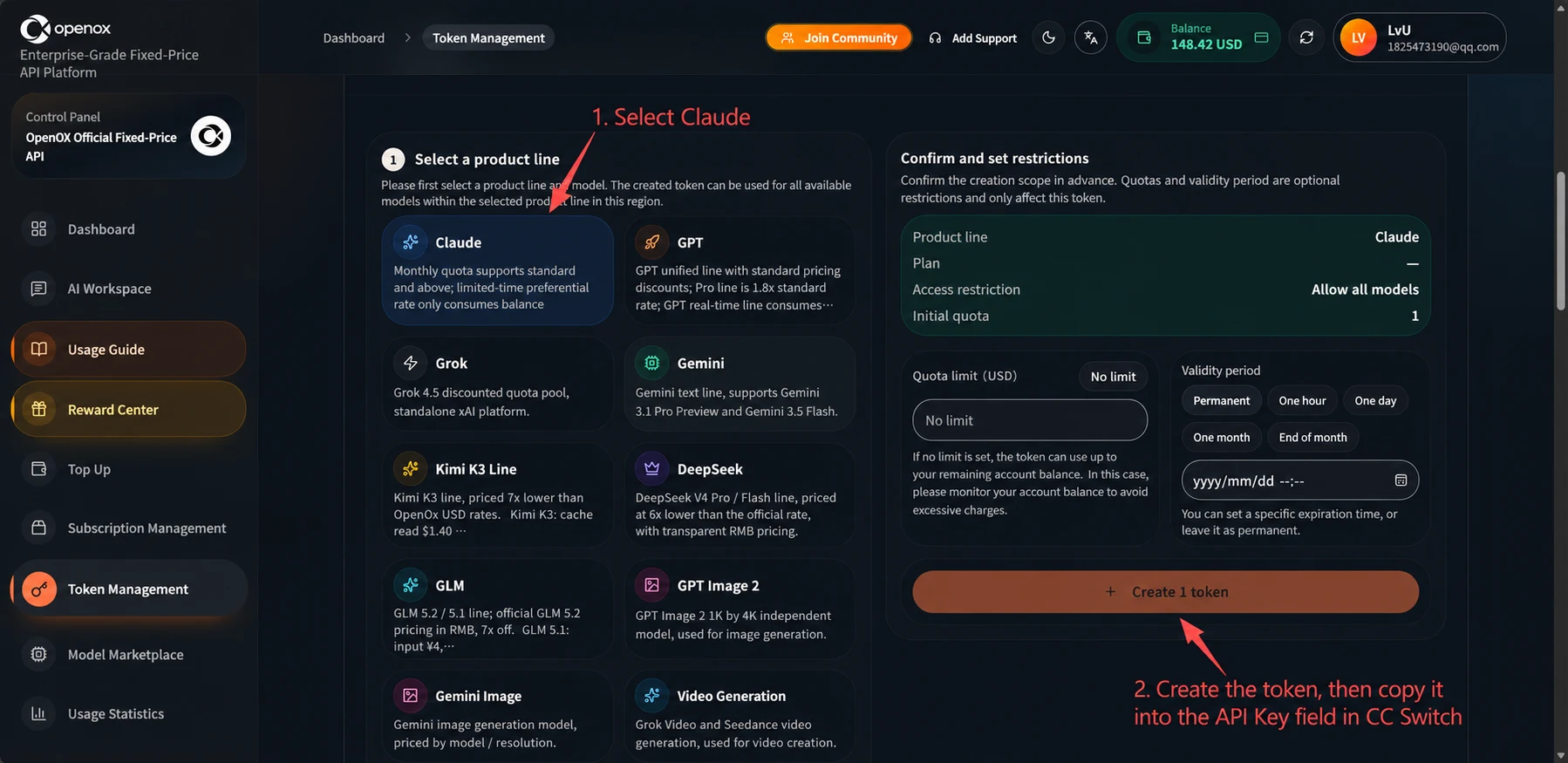
Task: Click the yyyy/mm/dd expiration date field
Action: pyautogui.click(x=1299, y=480)
